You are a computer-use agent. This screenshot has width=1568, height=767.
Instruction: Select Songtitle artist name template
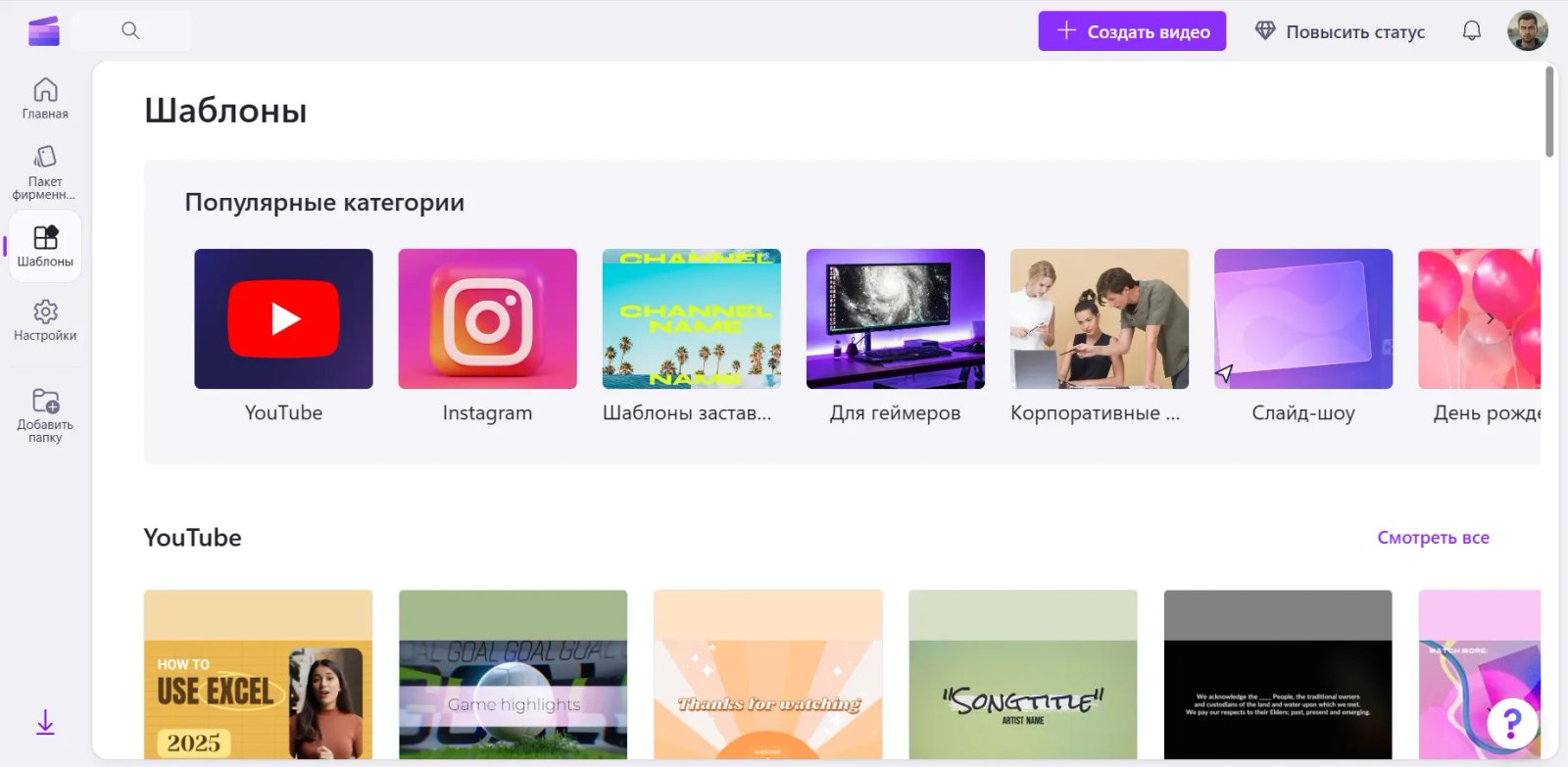pyautogui.click(x=1022, y=675)
